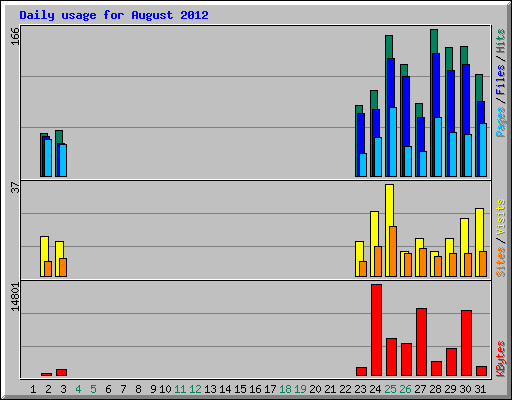Click the red "KBytes" legend label
512x400 pixels.
[501, 359]
